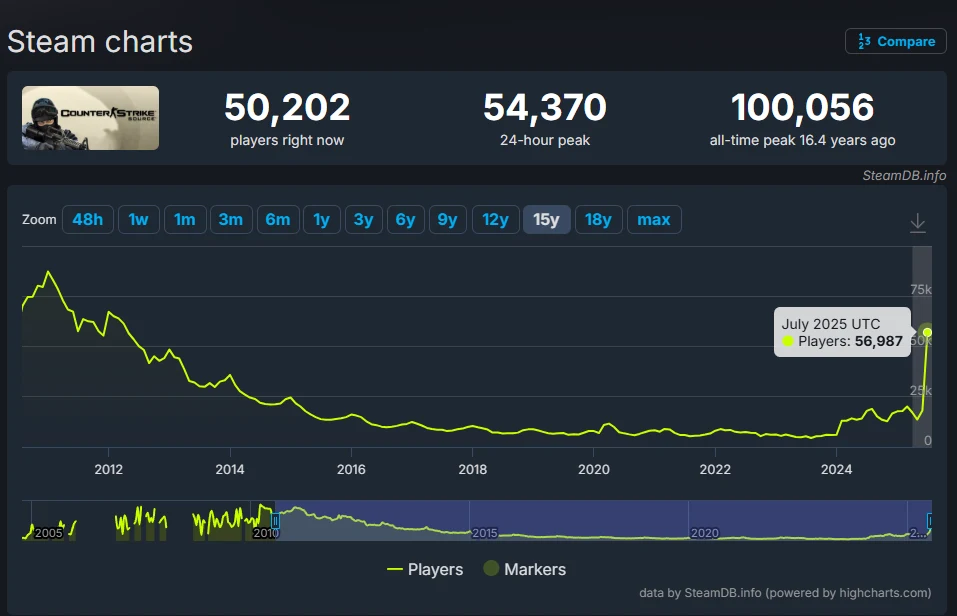Click the 54,370 24-hour peak value
Image resolution: width=957 pixels, height=616 pixels.
545,107
